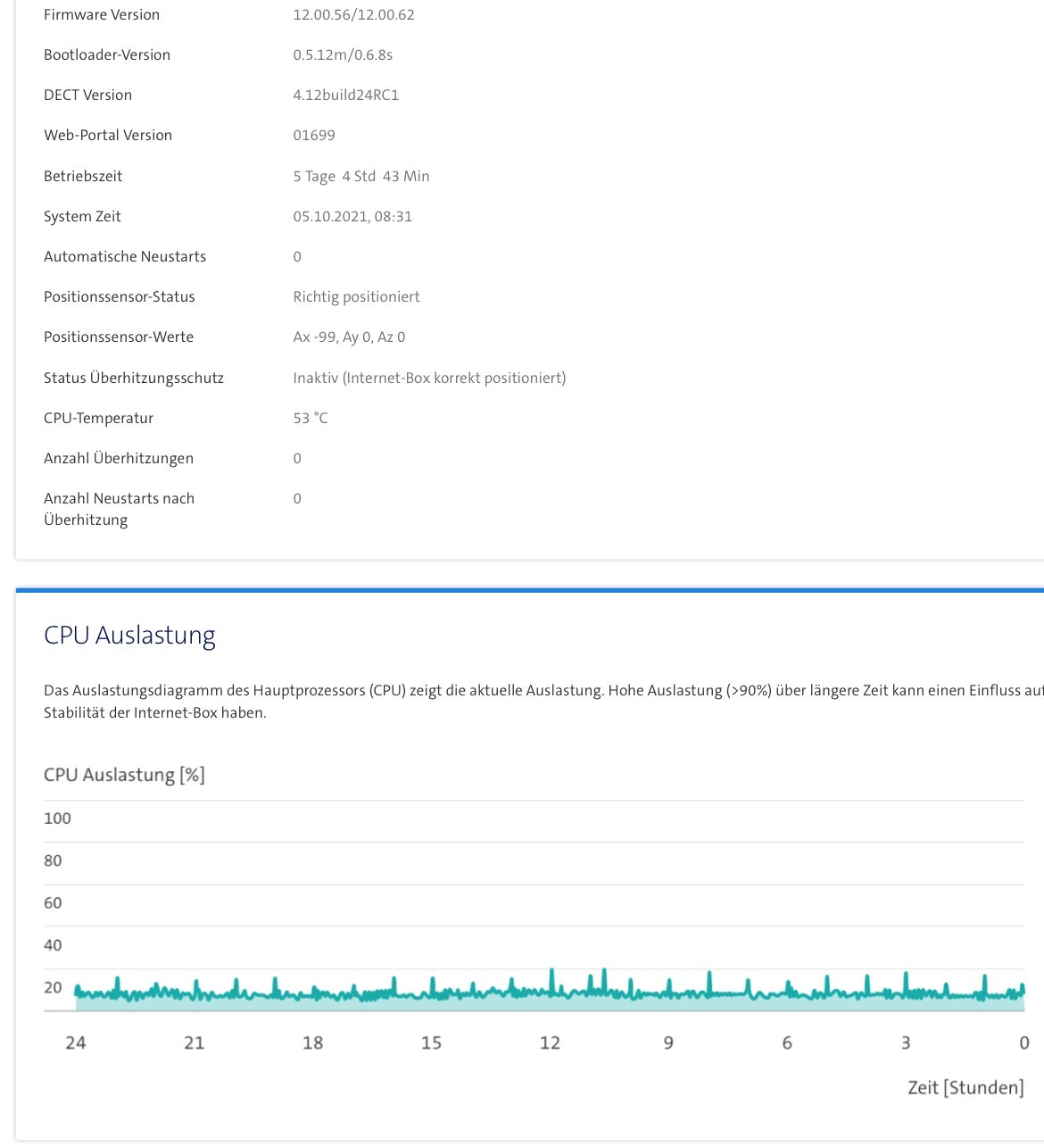Click the Positionssensor-Werte Ax/Ay/Az values
Screen dimensions: 1044x1148
pos(349,337)
